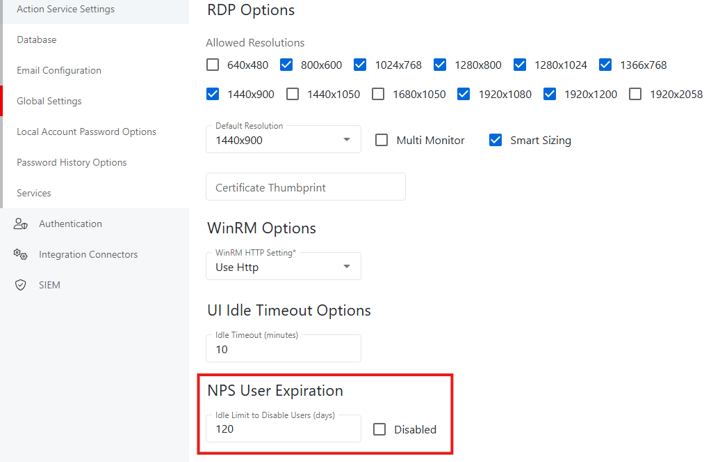
Task: Open the Services settings page
Action: [34, 193]
